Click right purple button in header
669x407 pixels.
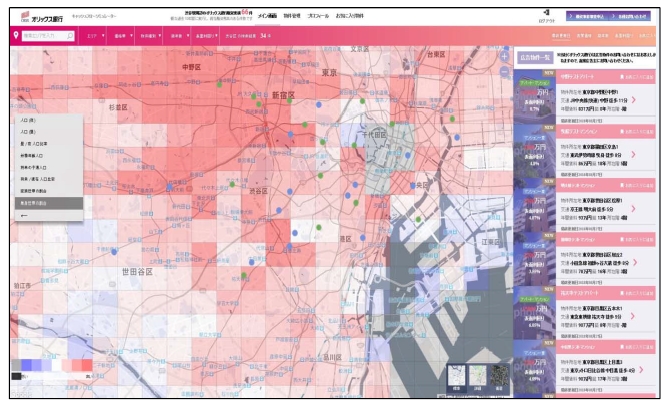click(629, 16)
